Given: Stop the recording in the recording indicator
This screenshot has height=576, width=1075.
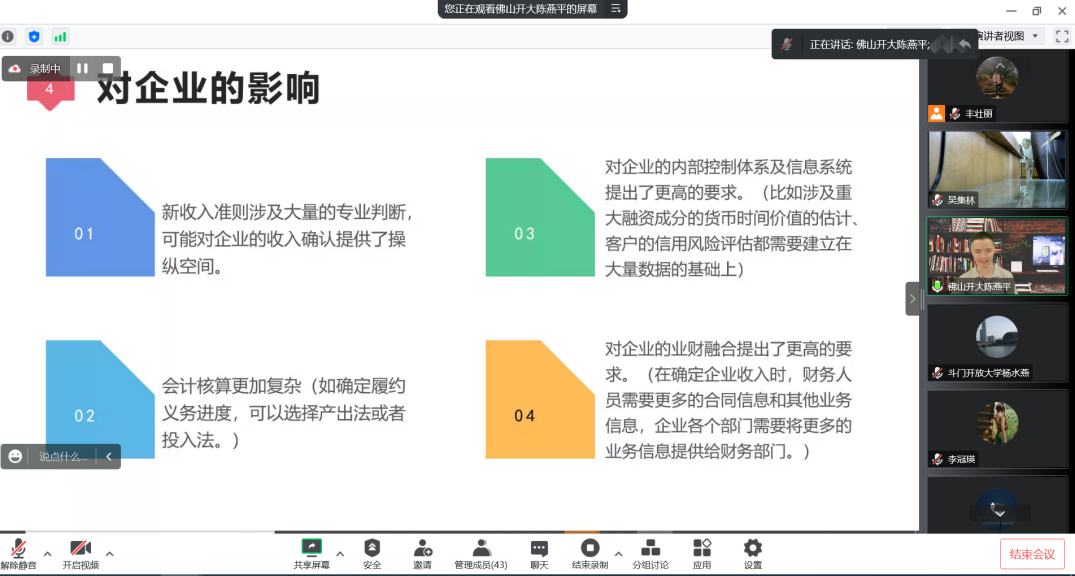Looking at the screenshot, I should point(108,69).
